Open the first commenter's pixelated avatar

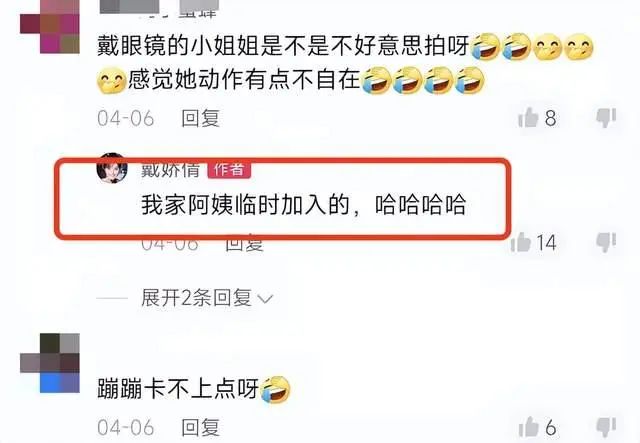(50, 27)
